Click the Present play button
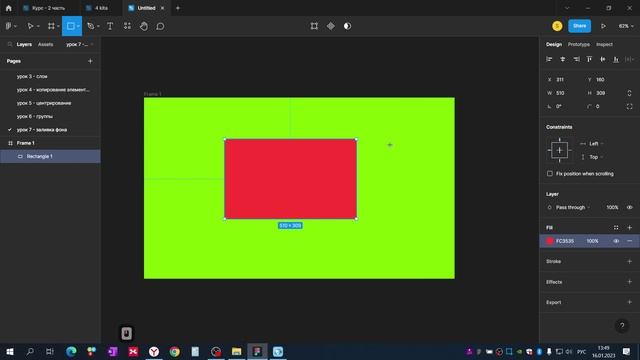 pyautogui.click(x=603, y=26)
